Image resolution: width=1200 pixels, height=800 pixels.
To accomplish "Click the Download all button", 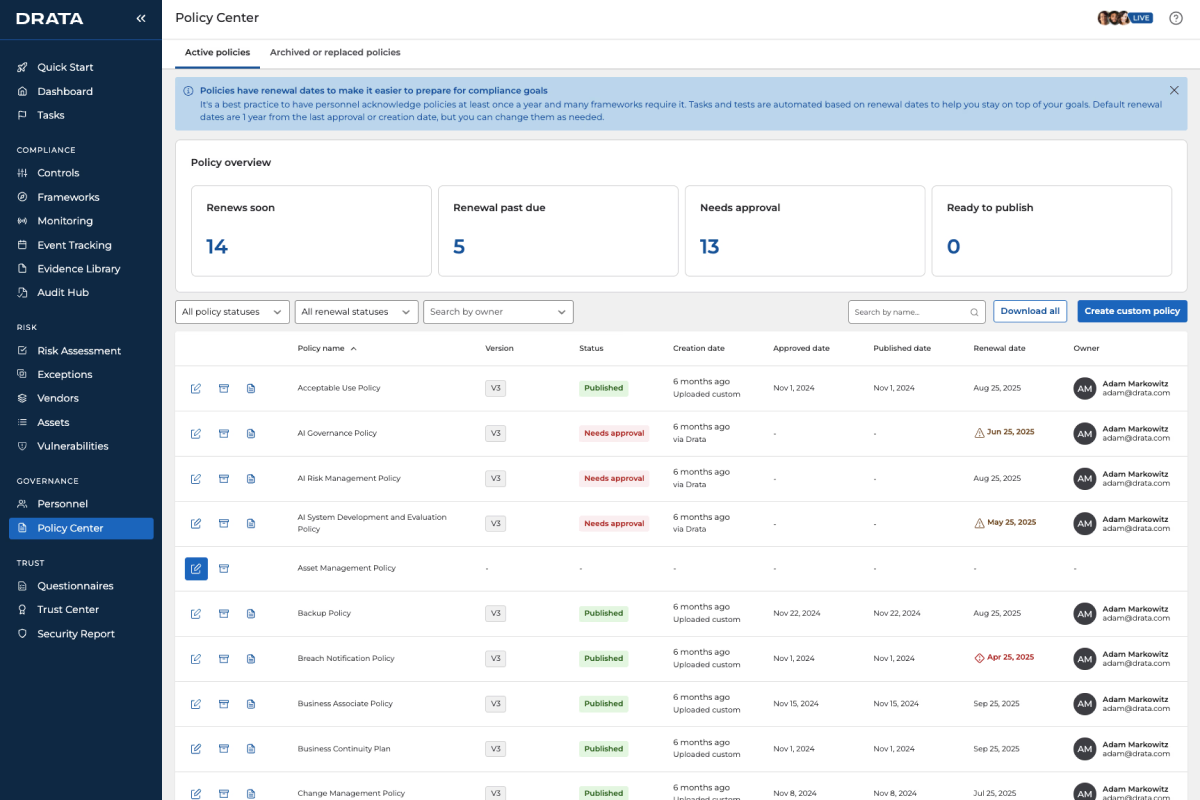I will pos(1030,311).
